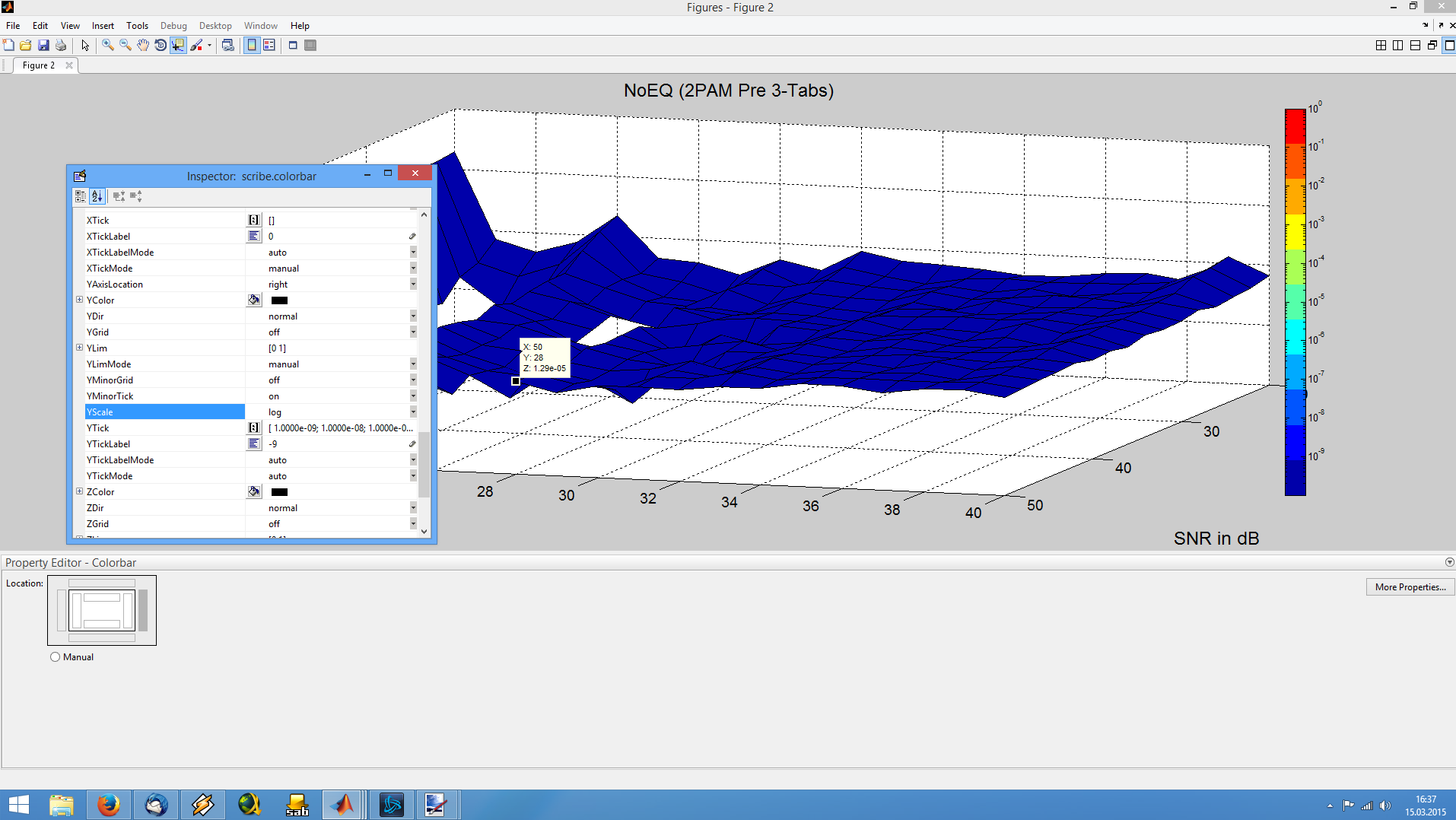Open the Tools menu
Screen dimensions: 1456x820
tap(137, 26)
